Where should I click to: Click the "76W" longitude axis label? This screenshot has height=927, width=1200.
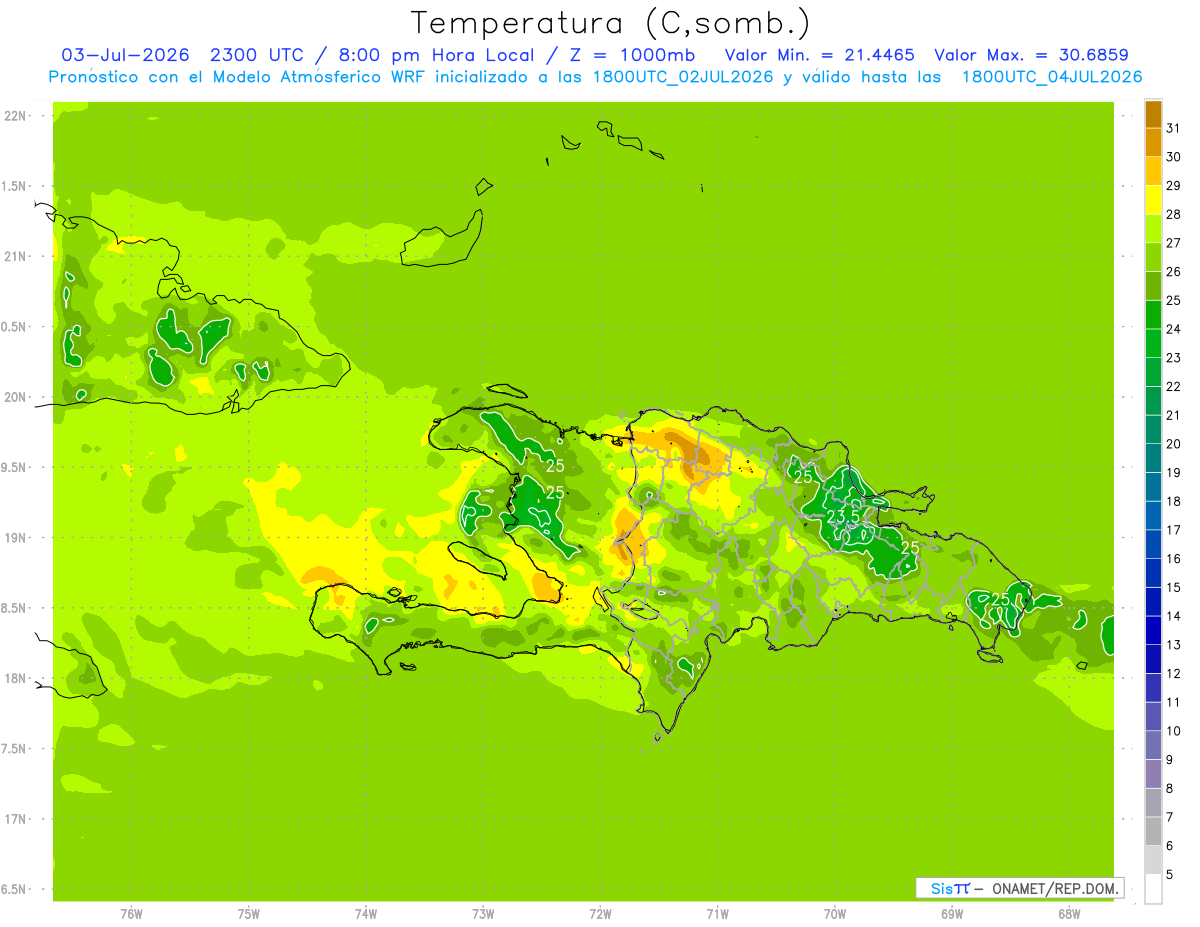click(x=131, y=913)
